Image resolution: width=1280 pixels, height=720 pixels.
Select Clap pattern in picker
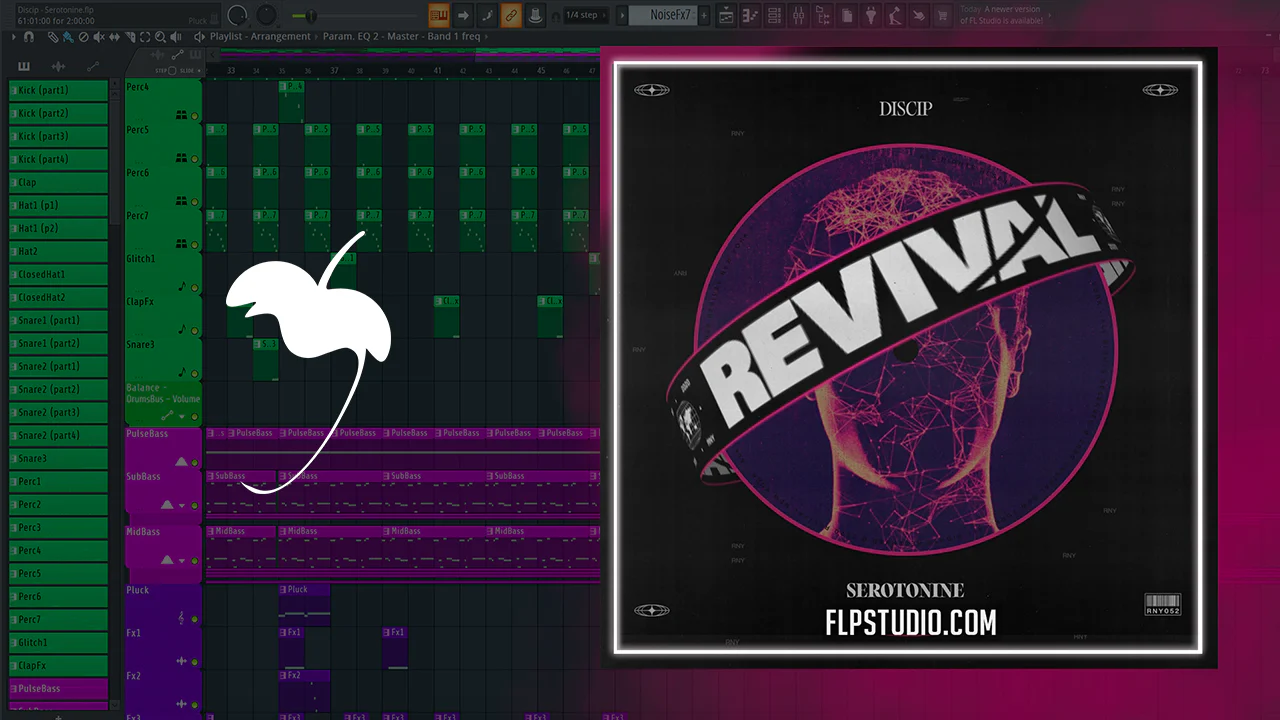(58, 182)
